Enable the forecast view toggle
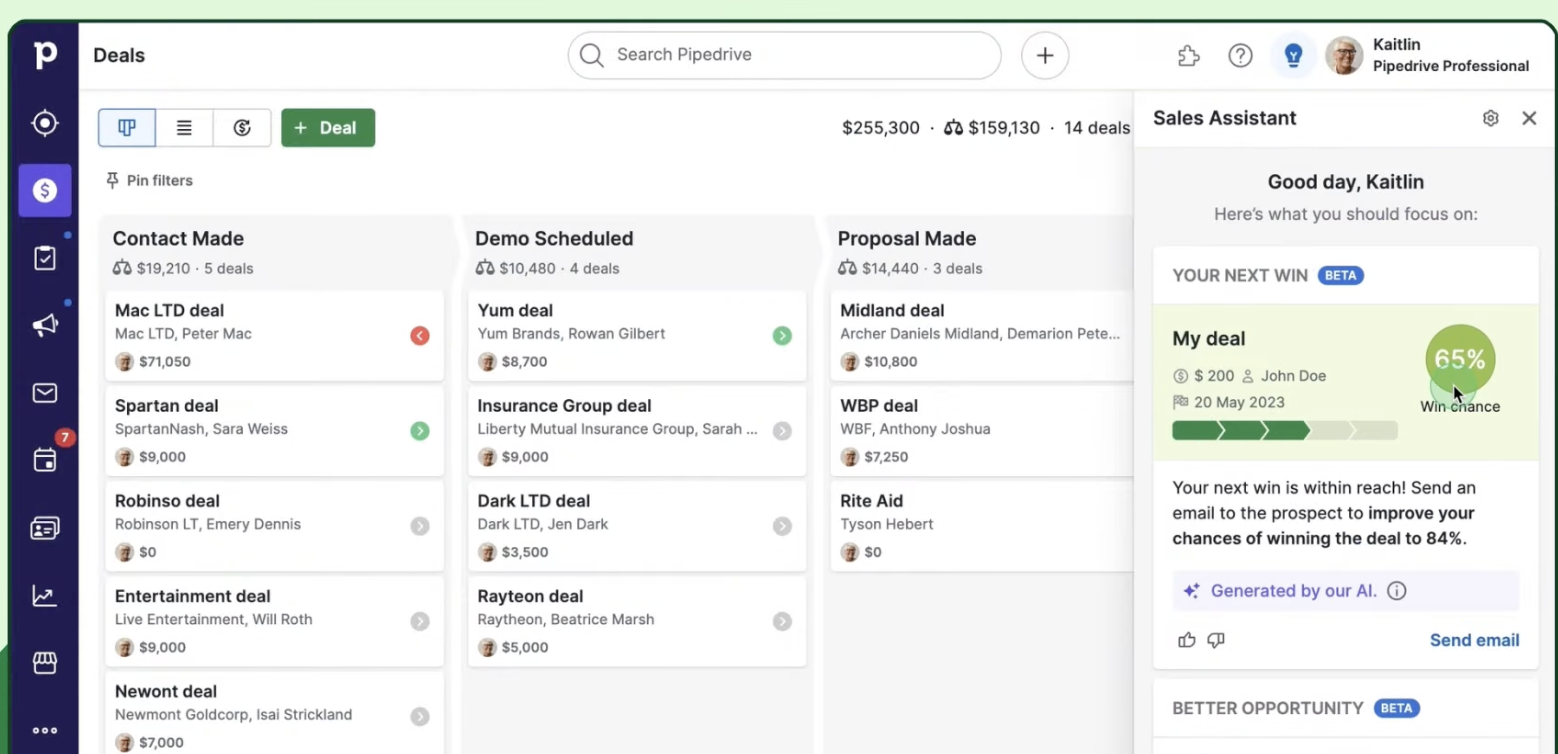The width and height of the screenshot is (1558, 754). (242, 127)
